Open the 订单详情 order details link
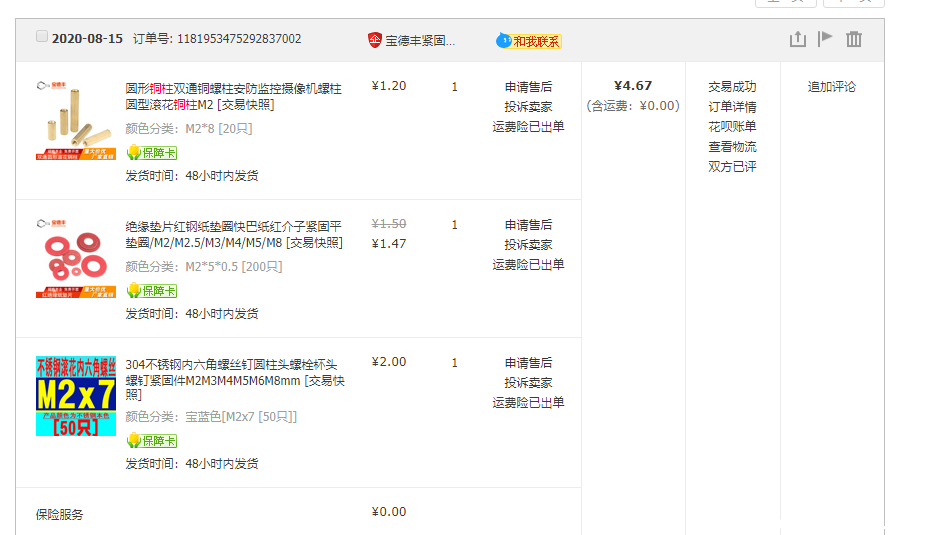 click(732, 107)
